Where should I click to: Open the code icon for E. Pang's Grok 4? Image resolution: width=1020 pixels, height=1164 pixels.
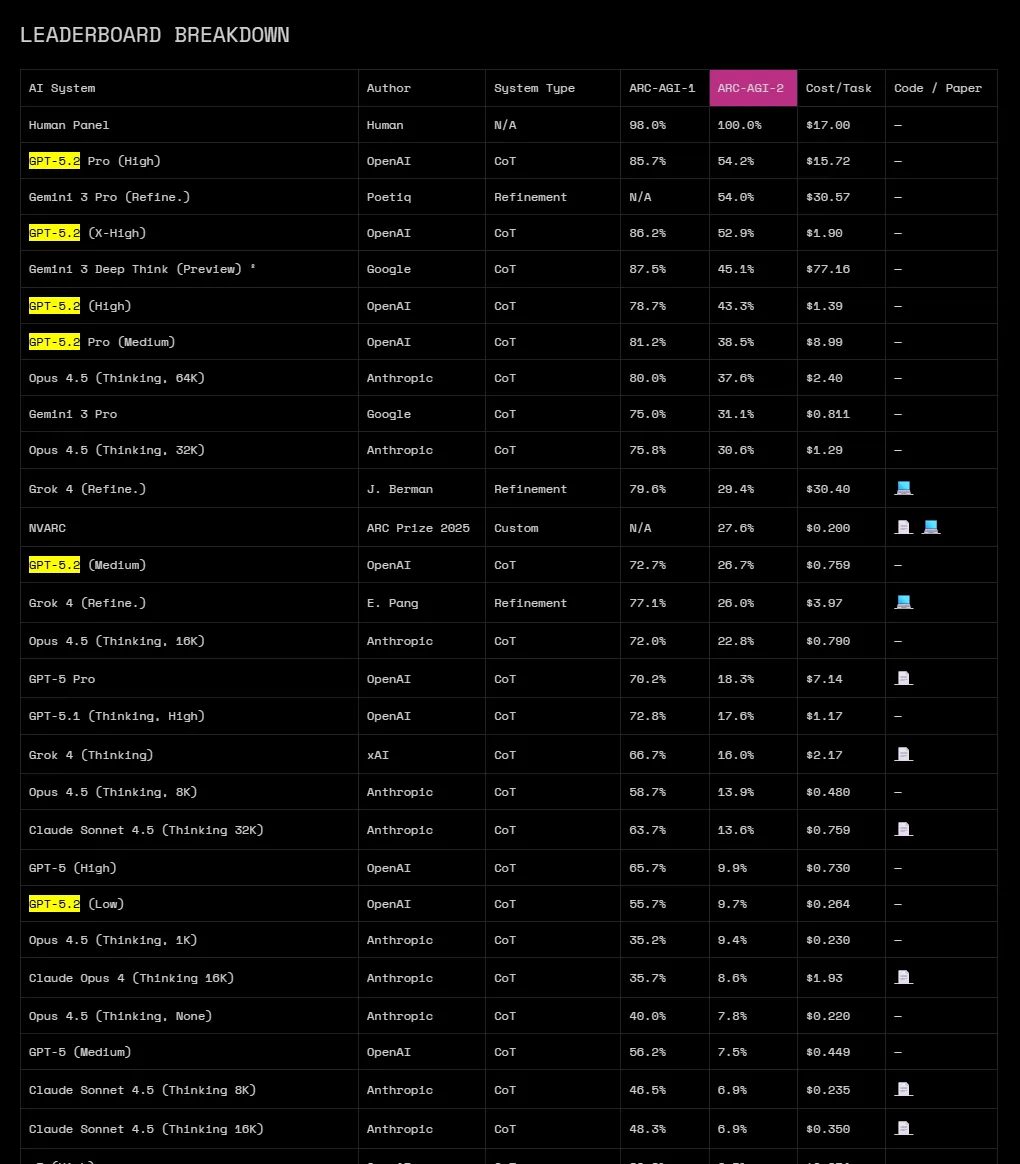coord(904,602)
